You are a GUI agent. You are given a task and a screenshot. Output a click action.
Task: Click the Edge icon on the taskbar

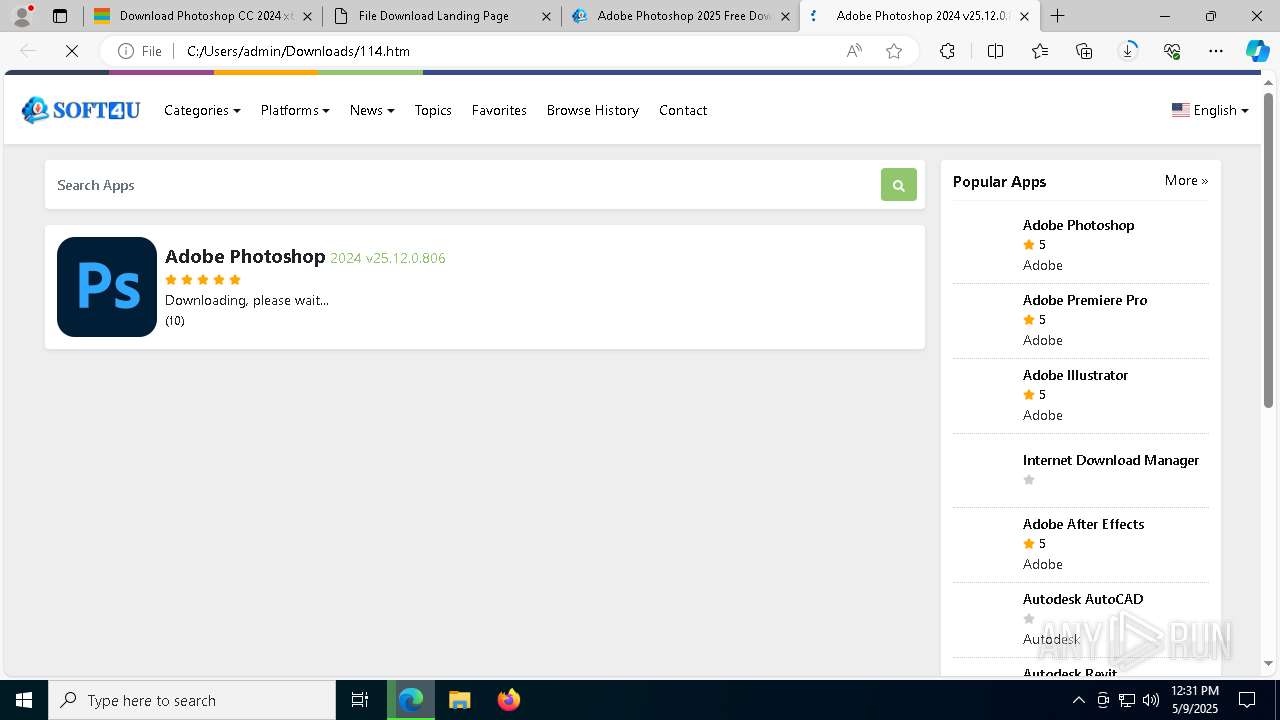coord(411,700)
